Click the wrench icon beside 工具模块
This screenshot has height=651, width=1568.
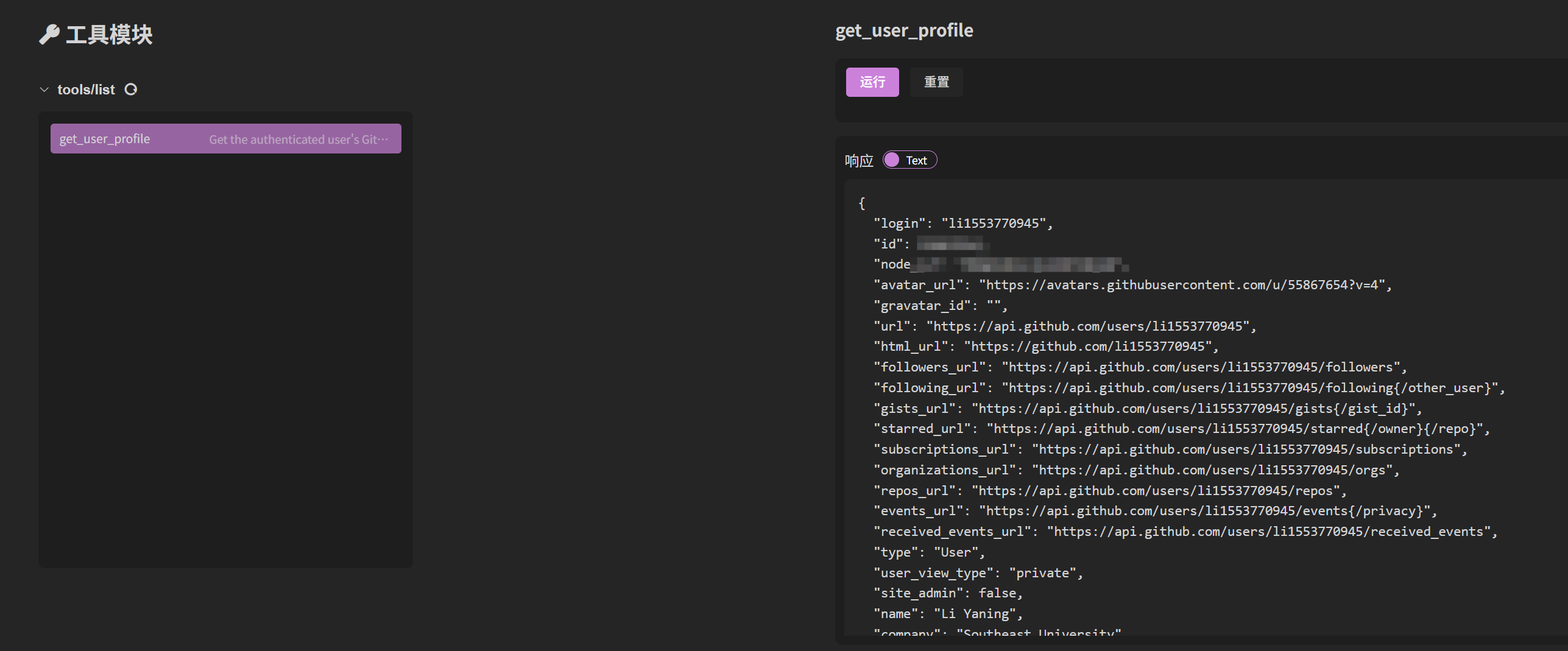(x=49, y=35)
